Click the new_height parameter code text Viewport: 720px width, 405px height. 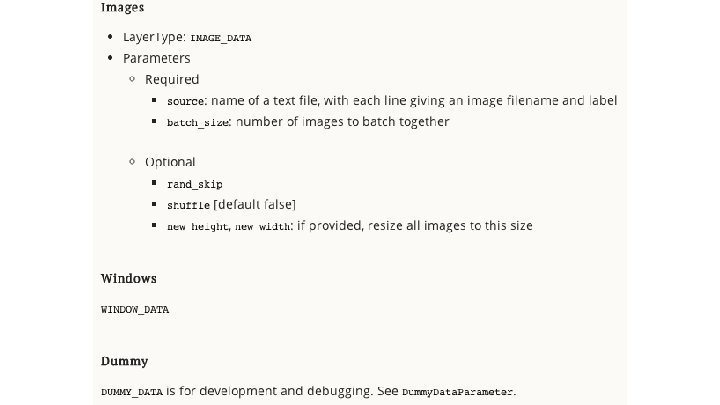(197, 226)
